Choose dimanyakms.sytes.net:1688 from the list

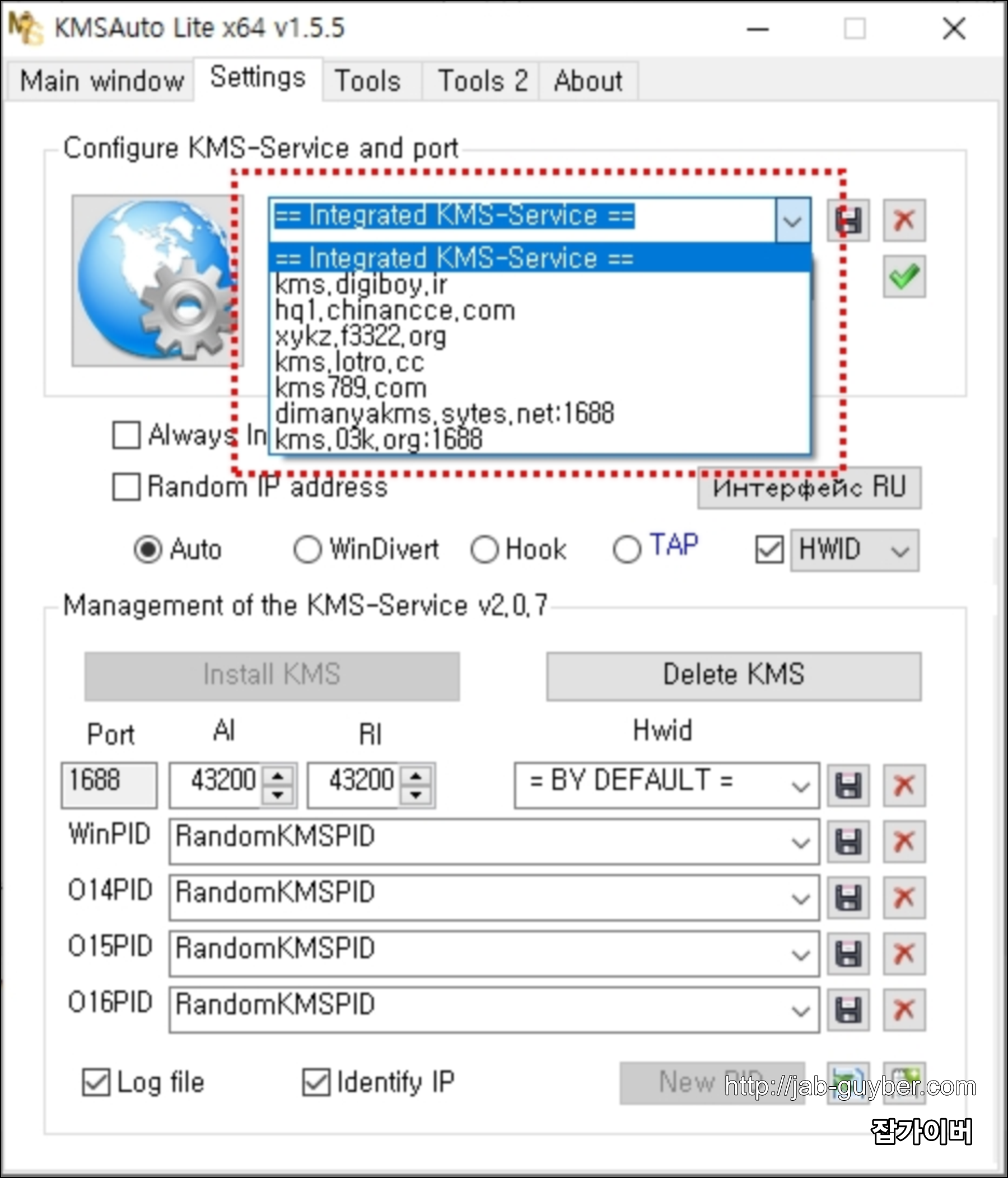539,414
